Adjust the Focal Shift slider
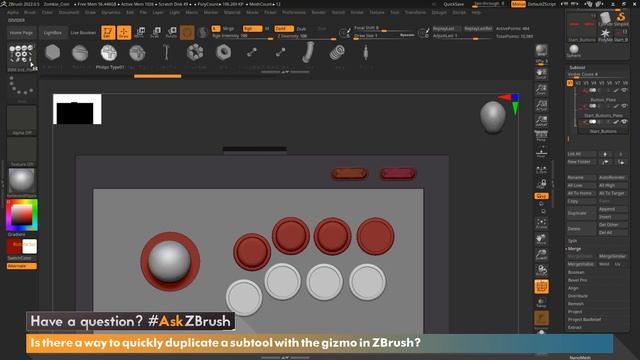This screenshot has width=640, height=360. [x=384, y=28]
